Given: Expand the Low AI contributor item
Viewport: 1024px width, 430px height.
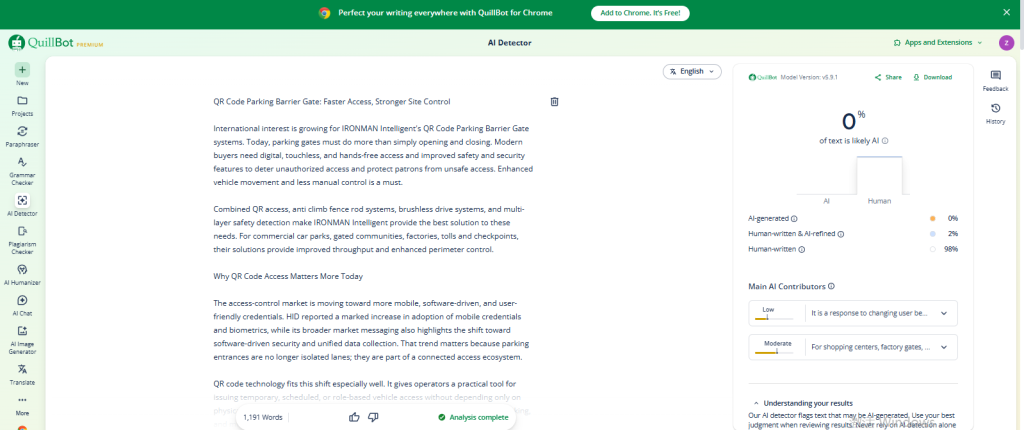Looking at the screenshot, I should pos(853,313).
